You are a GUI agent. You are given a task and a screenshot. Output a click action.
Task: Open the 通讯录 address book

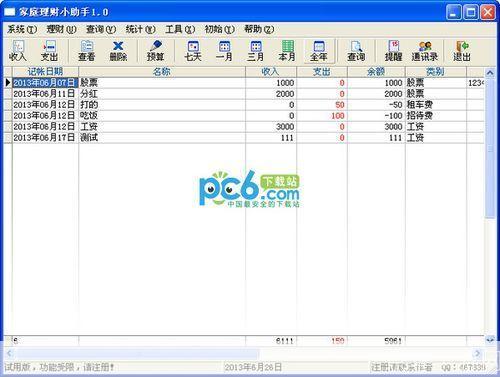pos(424,51)
